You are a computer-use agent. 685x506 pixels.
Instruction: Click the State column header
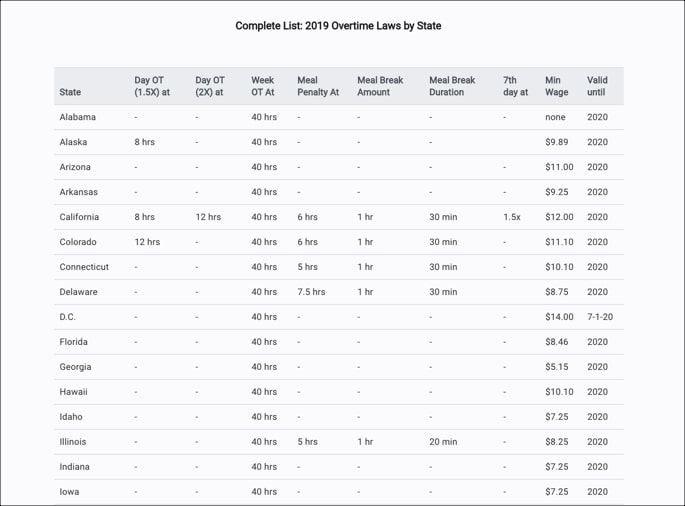70,93
